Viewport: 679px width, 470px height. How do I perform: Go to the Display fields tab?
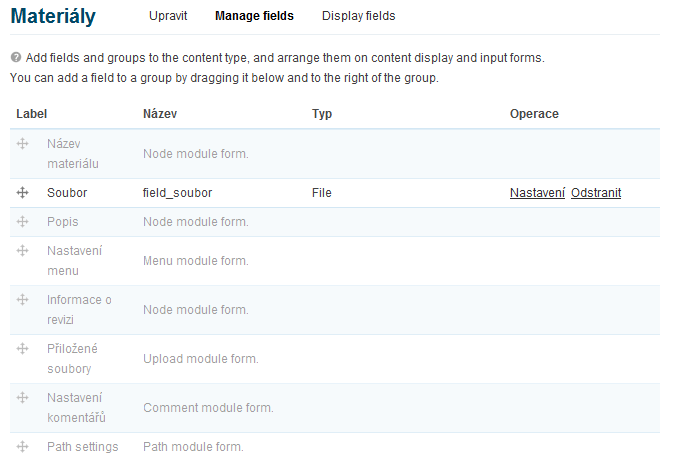point(359,16)
